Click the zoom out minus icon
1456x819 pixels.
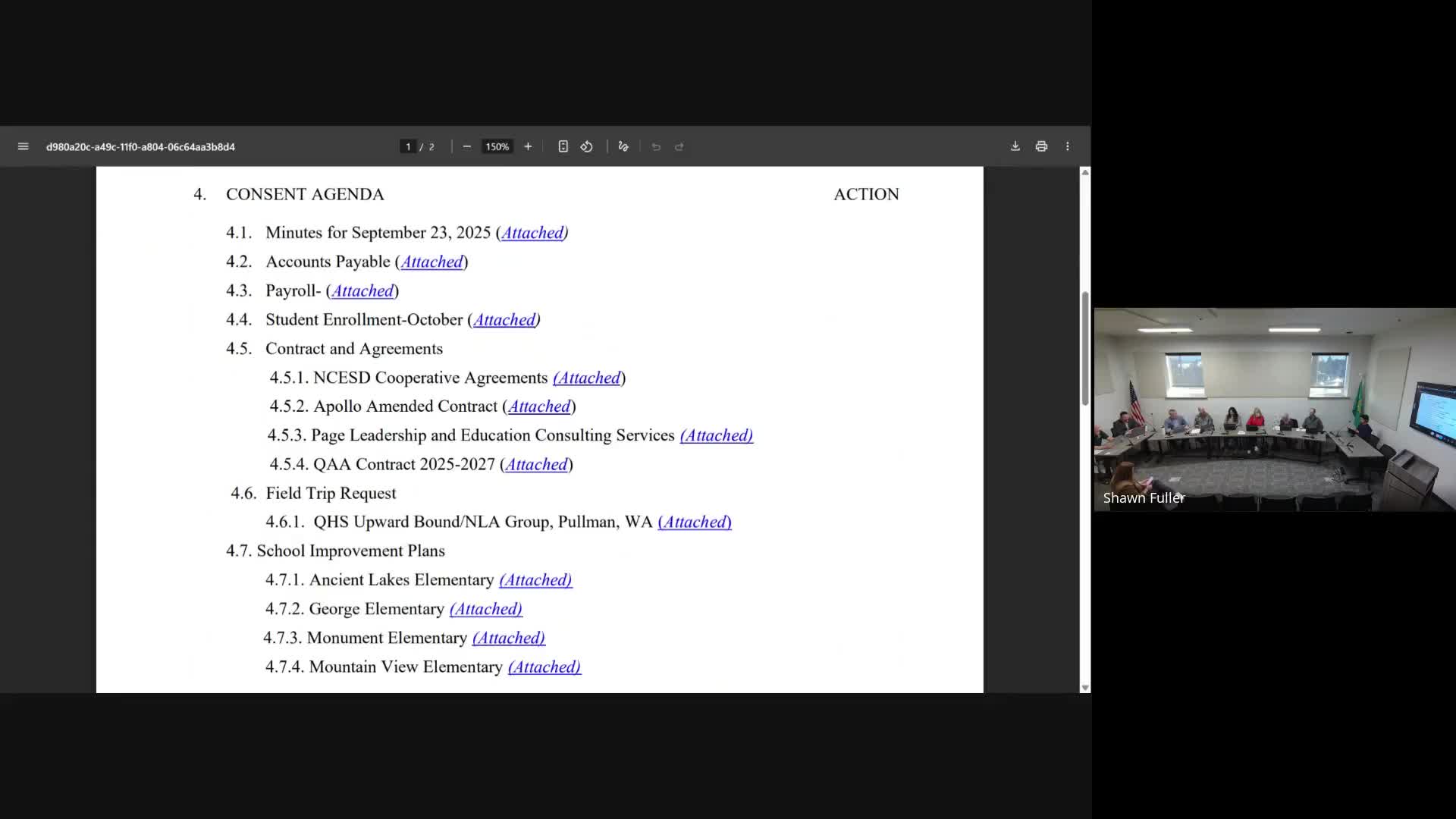pyautogui.click(x=467, y=146)
